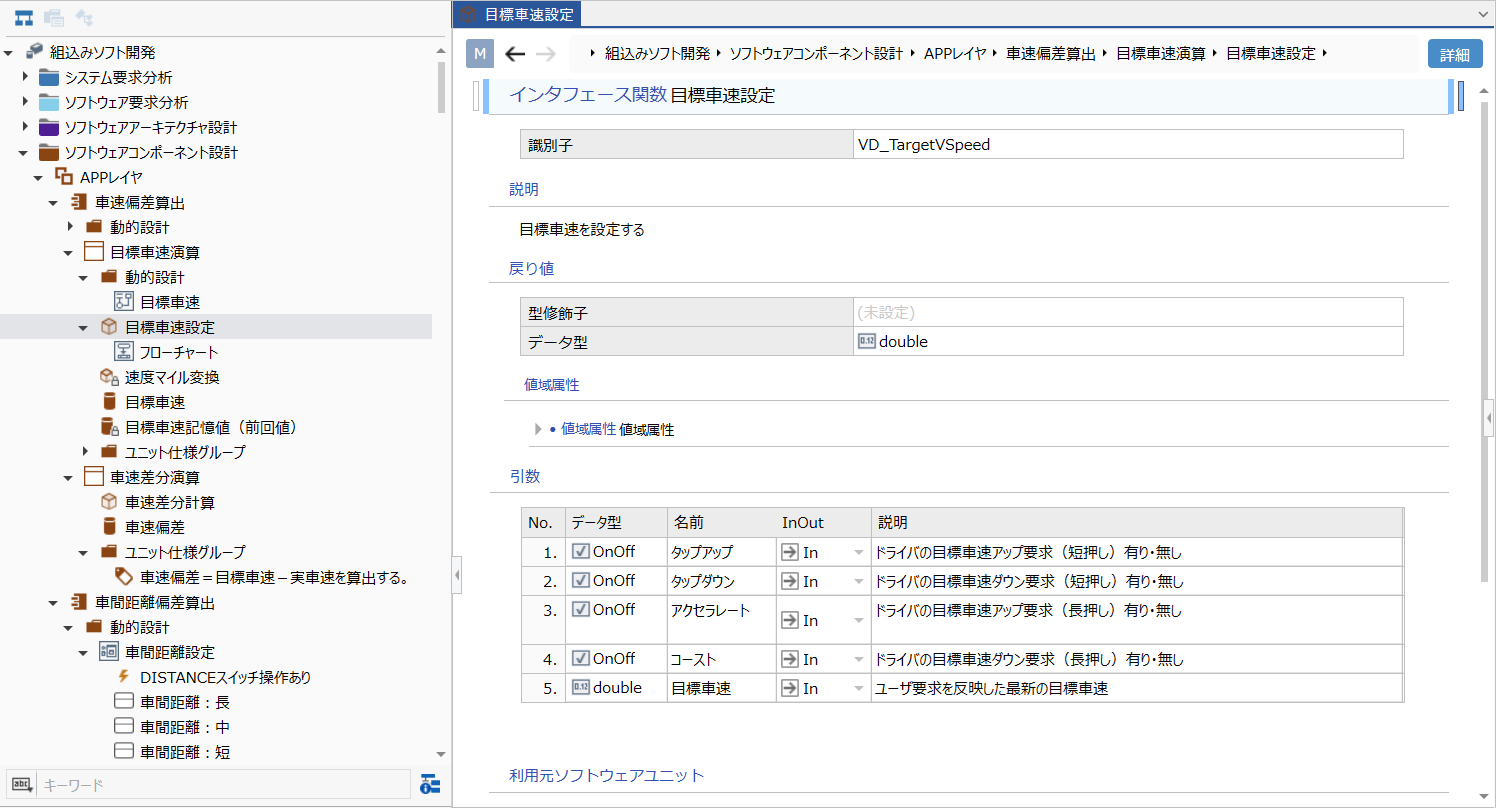
Task: Click the 型修飾子 field showing (未設定)
Action: (1128, 312)
